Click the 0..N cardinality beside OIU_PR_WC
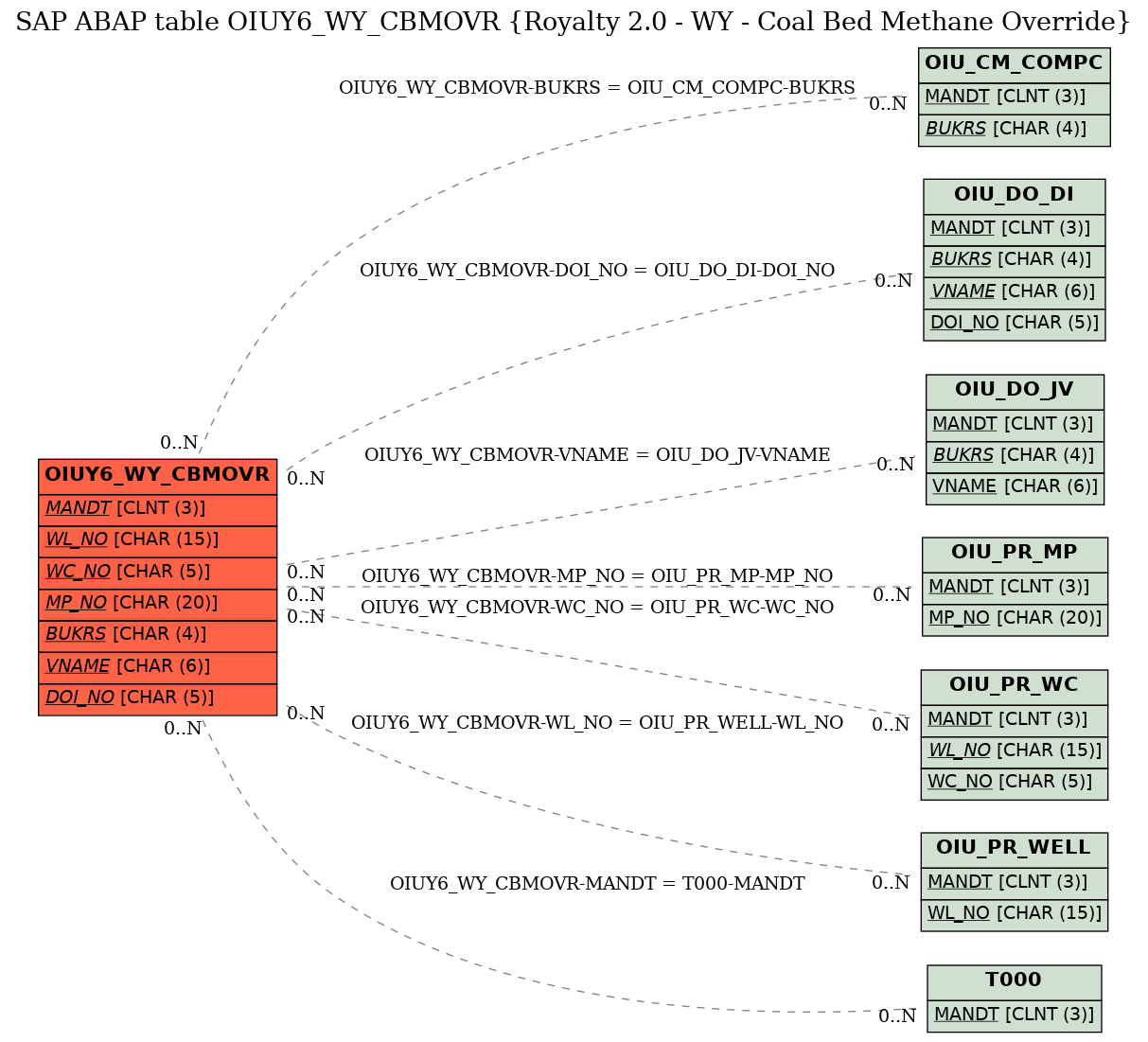The image size is (1148, 1042). [x=891, y=726]
